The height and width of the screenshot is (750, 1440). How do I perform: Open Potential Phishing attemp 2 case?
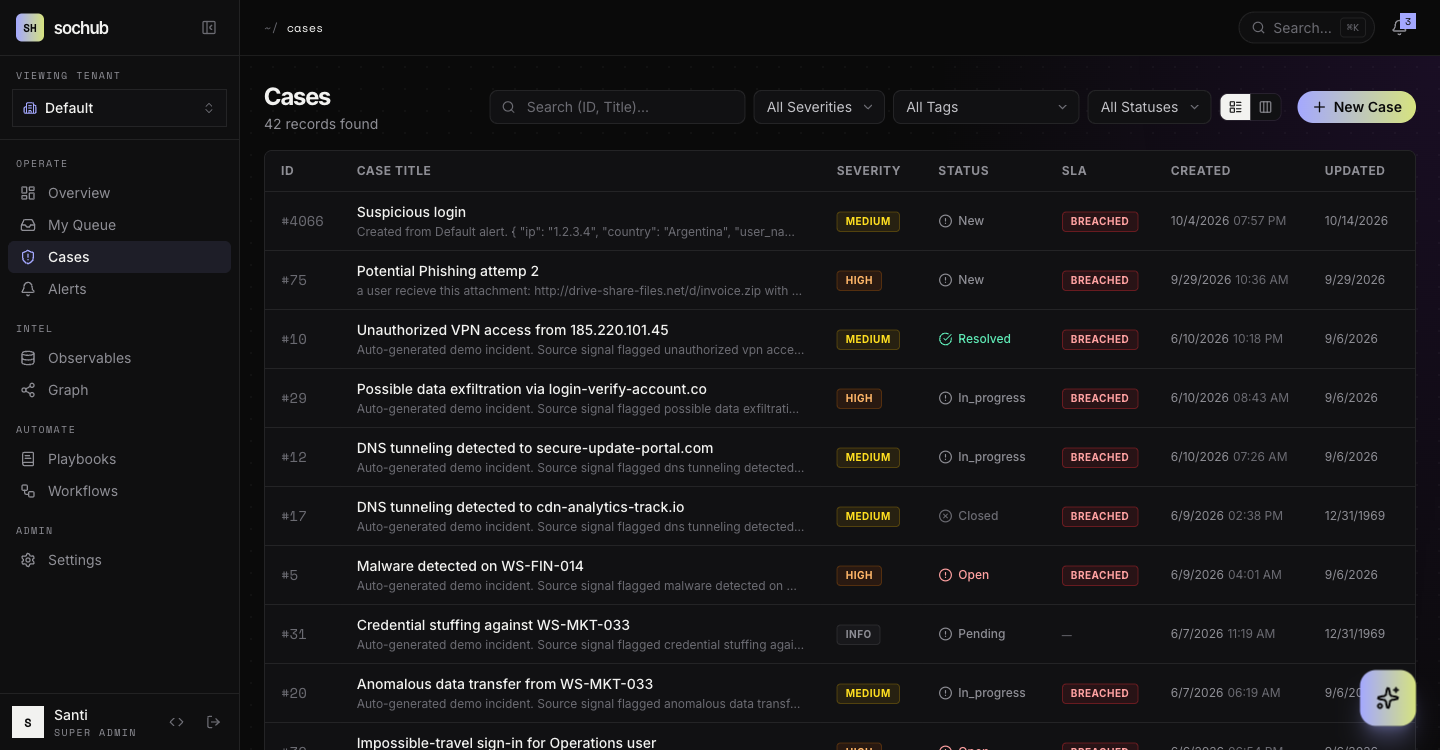[x=448, y=271]
